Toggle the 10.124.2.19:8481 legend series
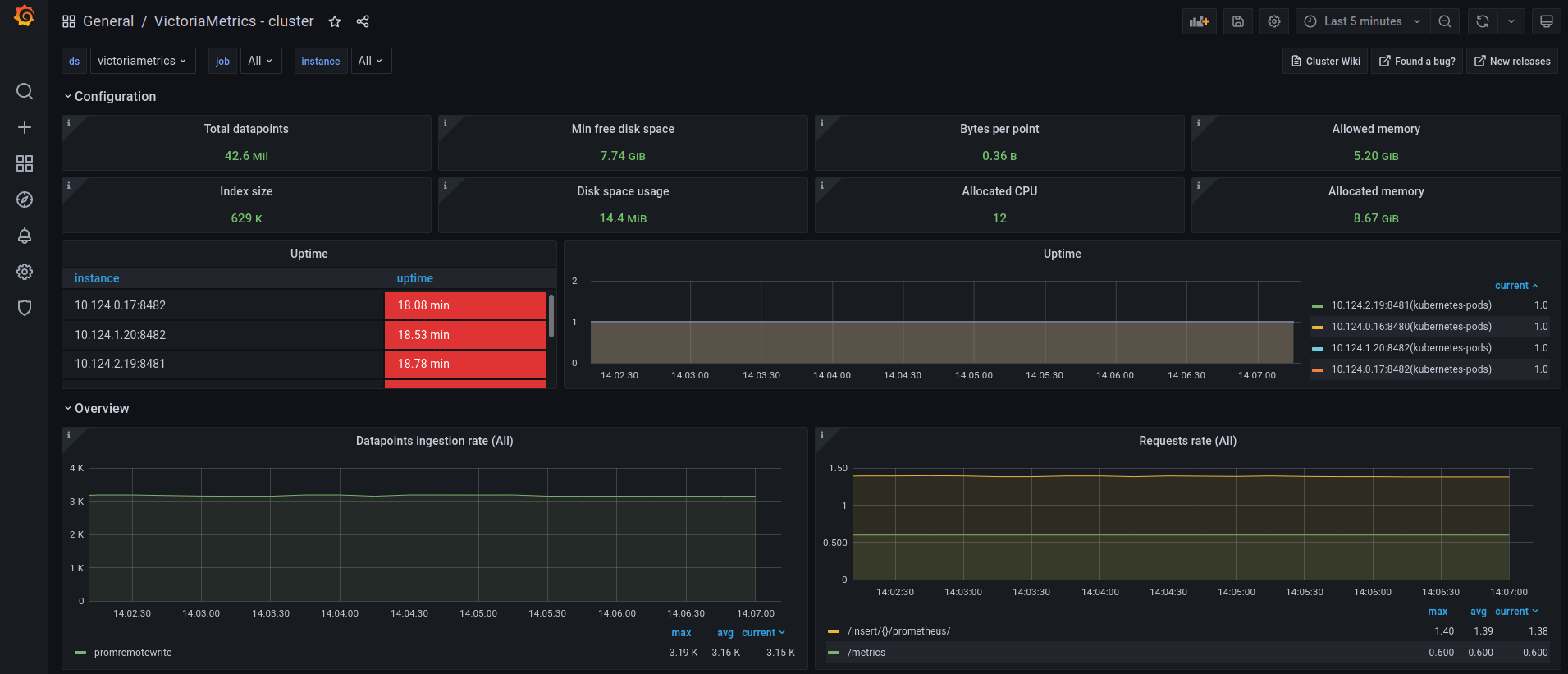Screen dimensions: 1568x674 click(x=1410, y=305)
